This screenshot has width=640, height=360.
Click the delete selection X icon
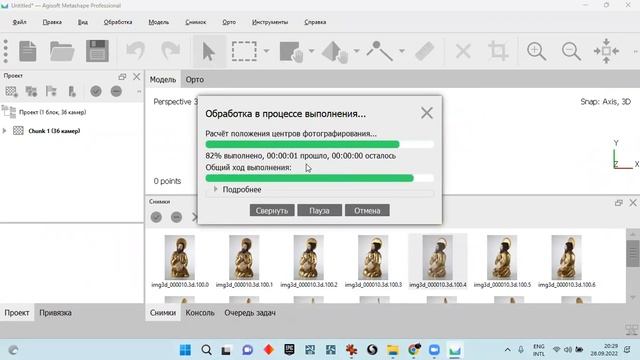pyautogui.click(x=463, y=51)
